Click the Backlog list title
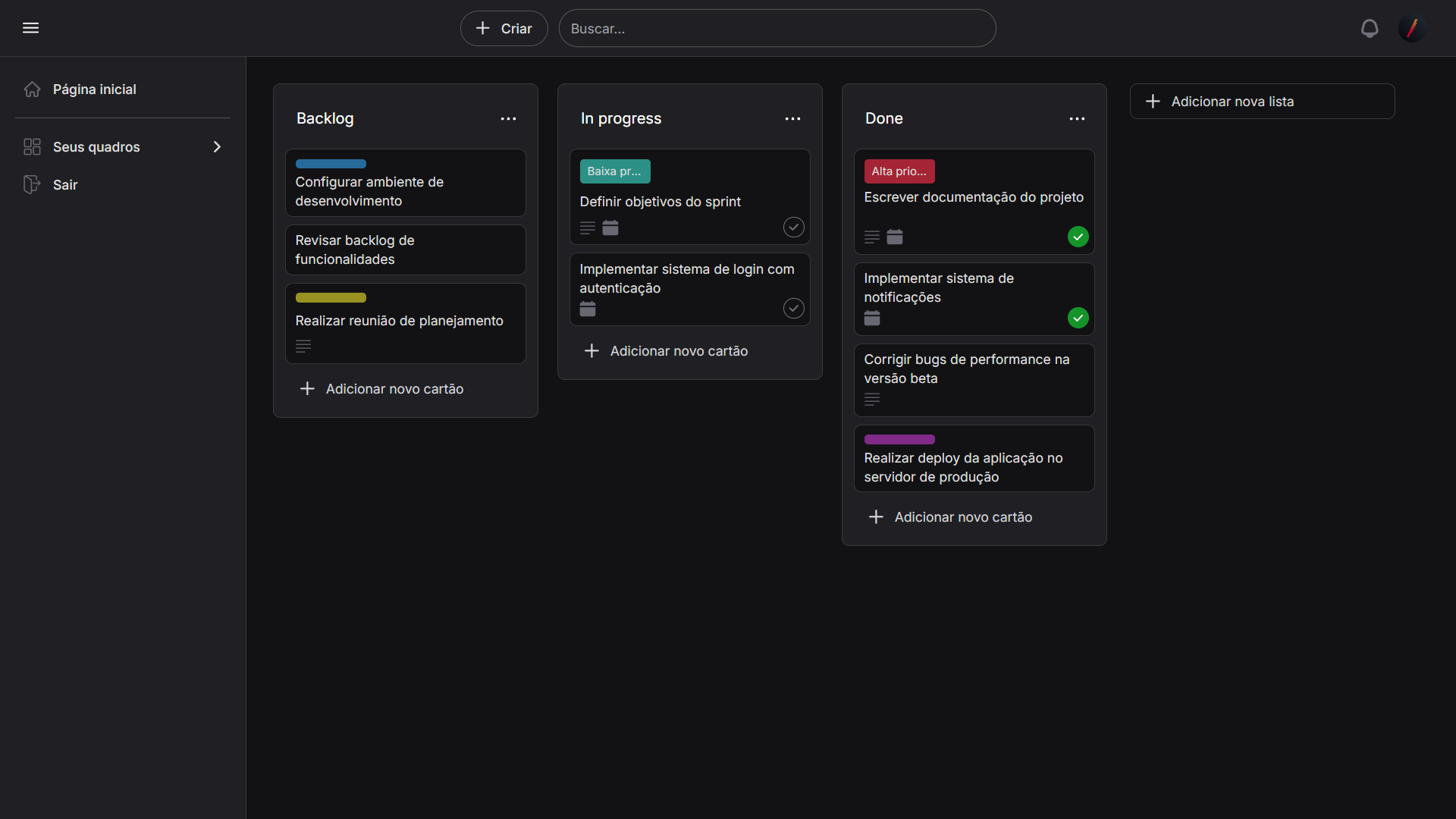Screen dimensions: 1456x819 [325, 119]
